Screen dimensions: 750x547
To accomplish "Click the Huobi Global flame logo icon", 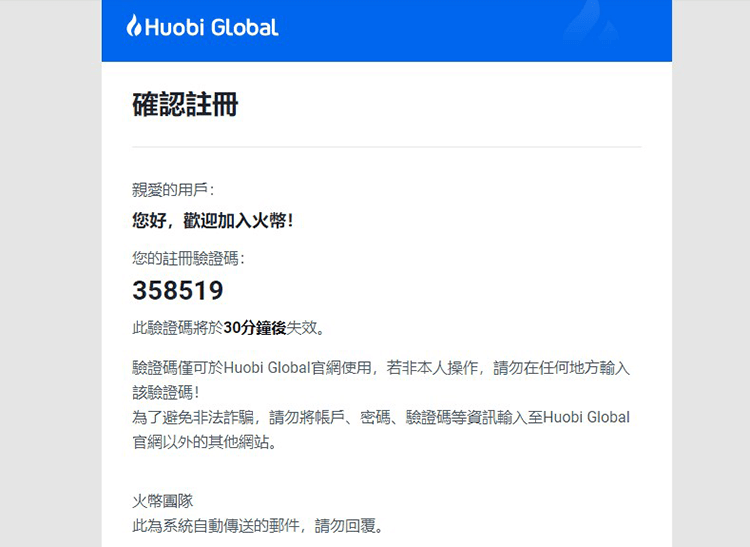I will pyautogui.click(x=133, y=25).
